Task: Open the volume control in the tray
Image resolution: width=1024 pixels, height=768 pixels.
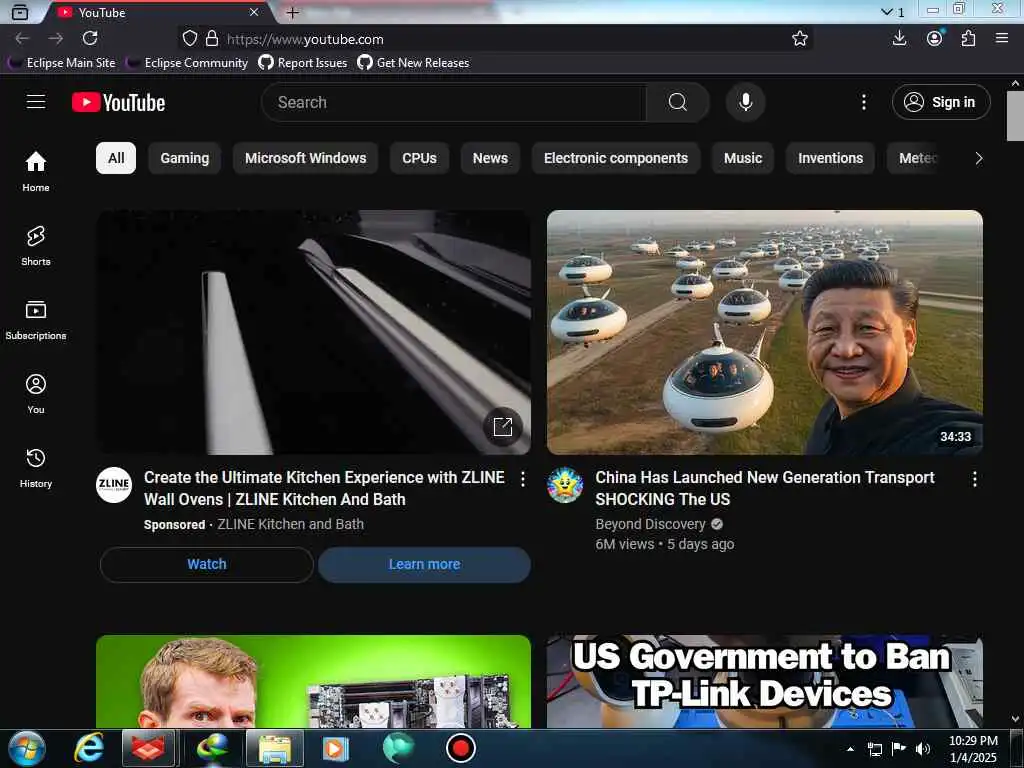Action: click(x=922, y=749)
